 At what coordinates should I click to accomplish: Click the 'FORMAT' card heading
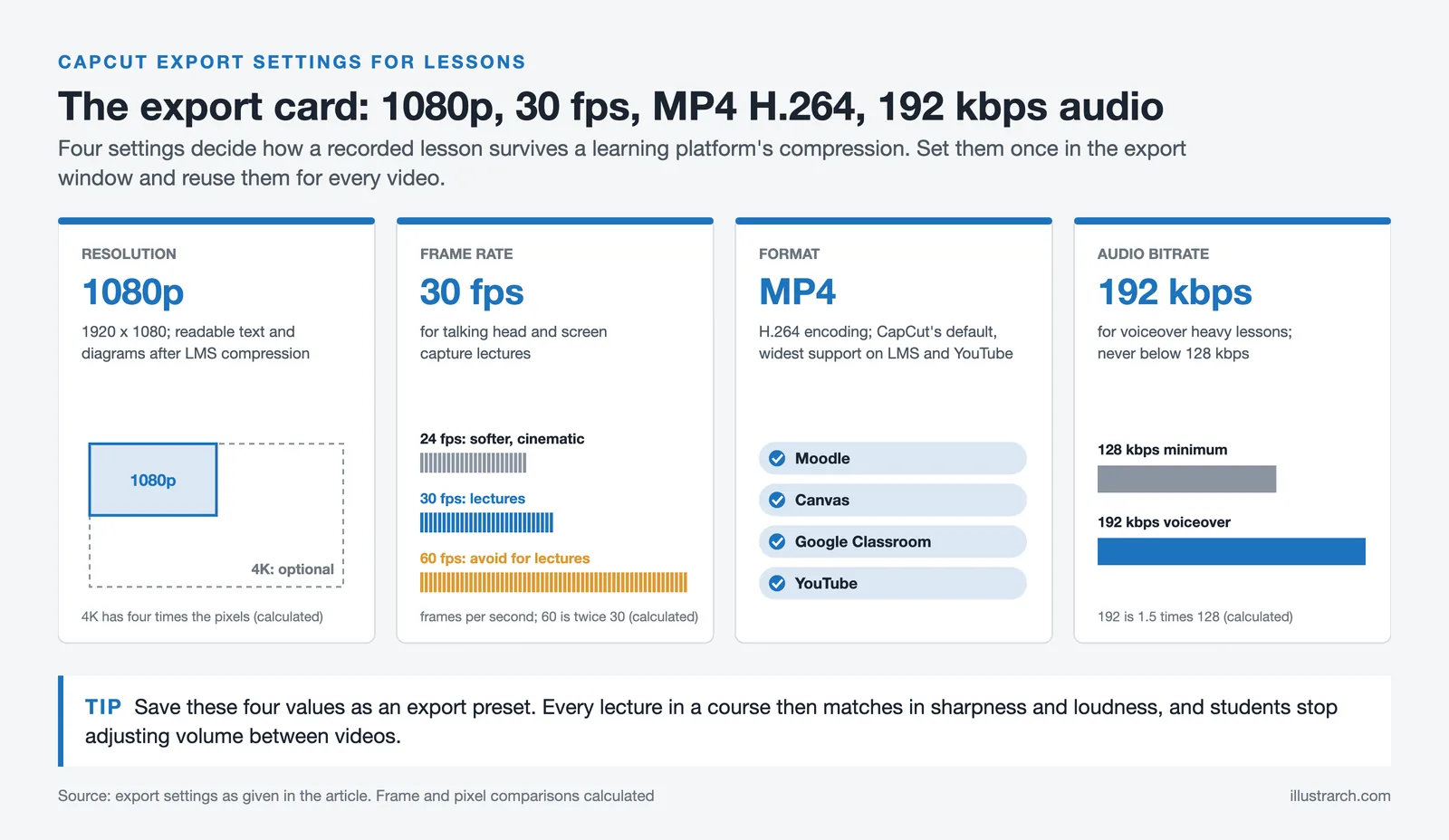tap(789, 254)
